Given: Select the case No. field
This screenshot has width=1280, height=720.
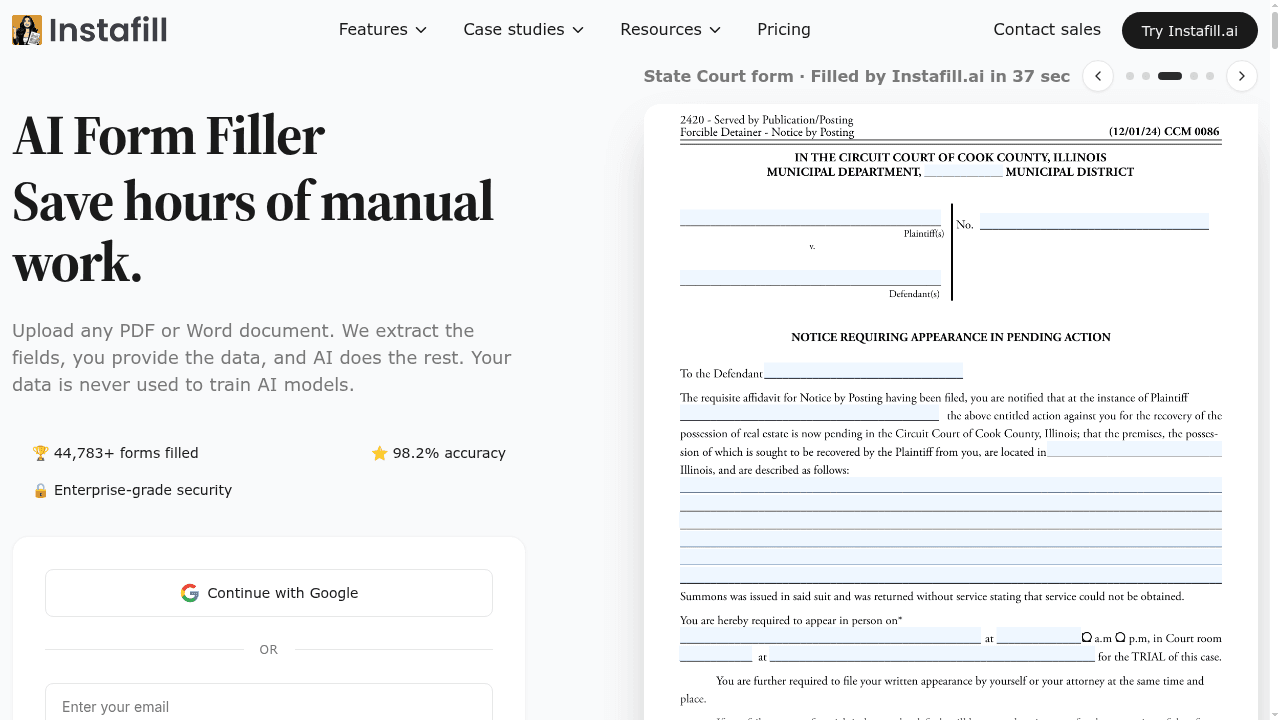Looking at the screenshot, I should coord(1094,222).
